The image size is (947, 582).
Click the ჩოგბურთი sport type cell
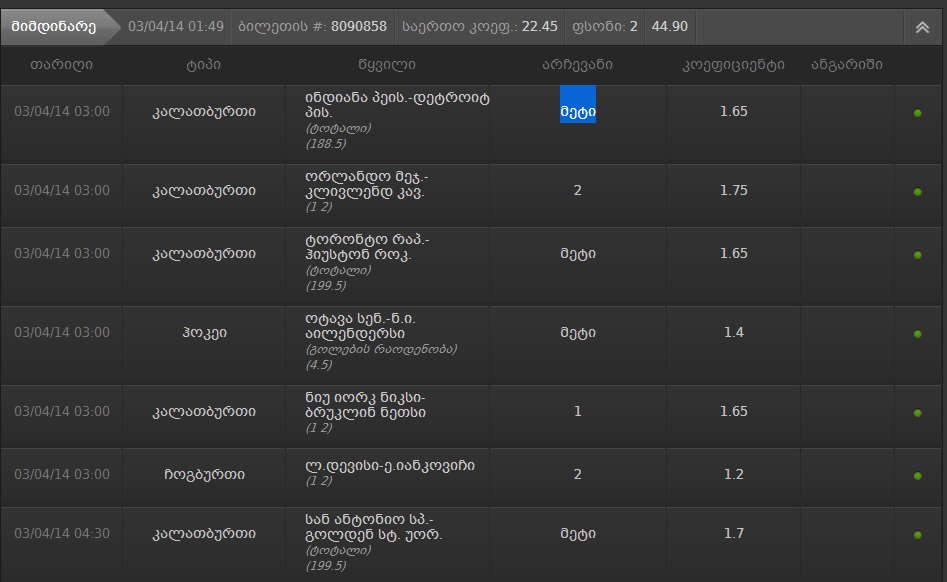tap(204, 475)
